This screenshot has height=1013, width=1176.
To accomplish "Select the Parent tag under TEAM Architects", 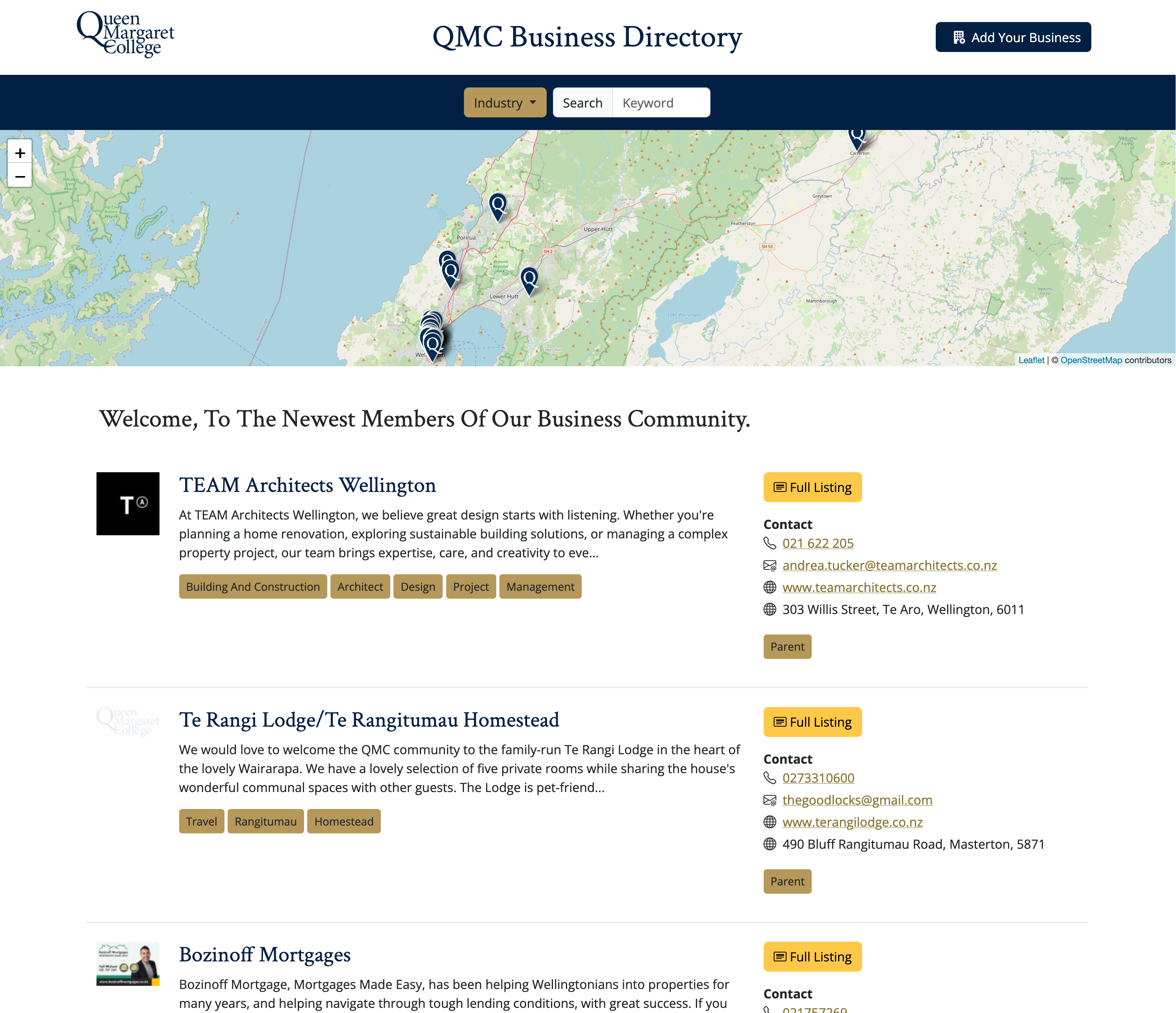I will pyautogui.click(x=787, y=646).
